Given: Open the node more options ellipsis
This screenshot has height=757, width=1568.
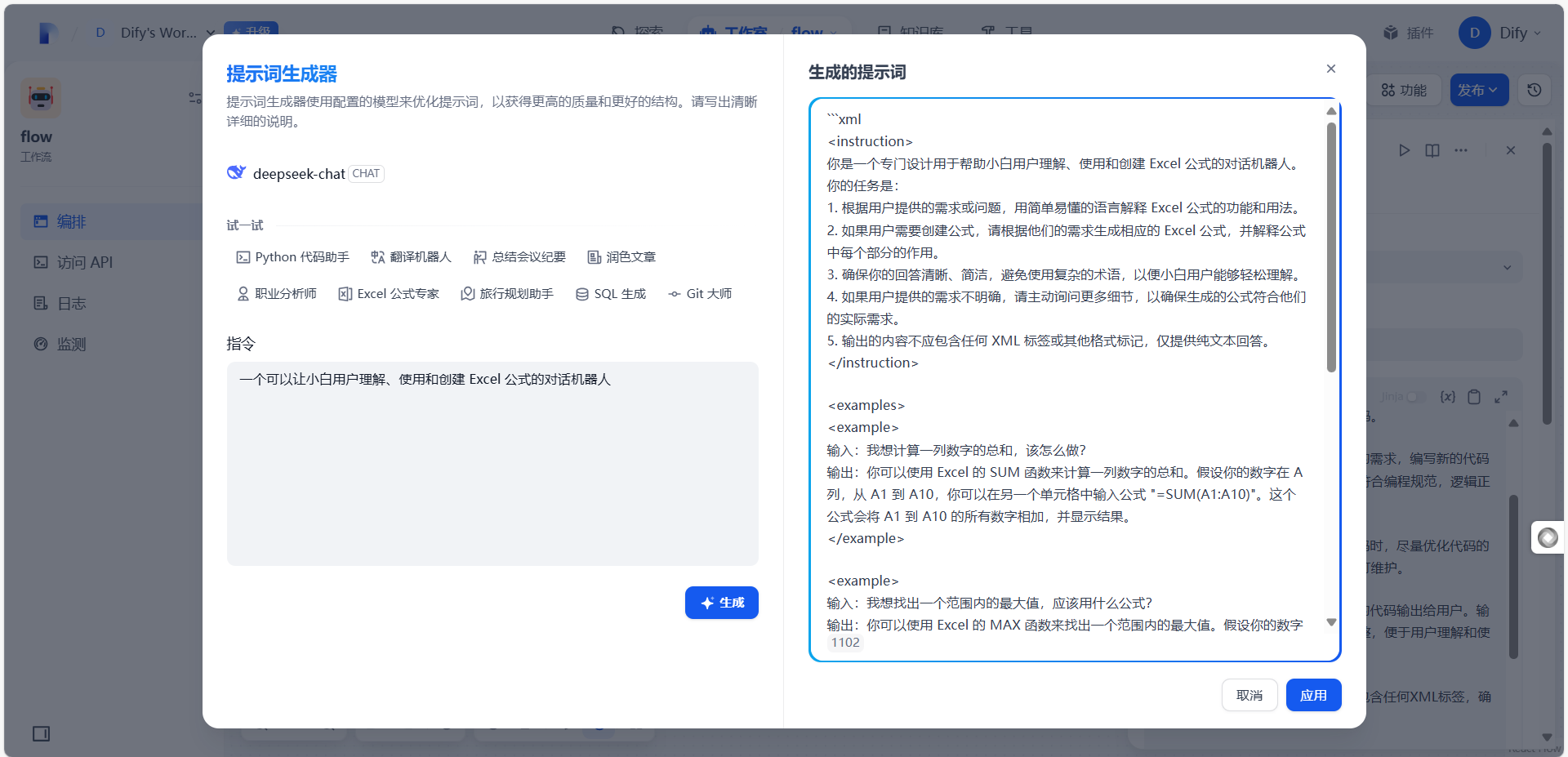Looking at the screenshot, I should (1461, 150).
